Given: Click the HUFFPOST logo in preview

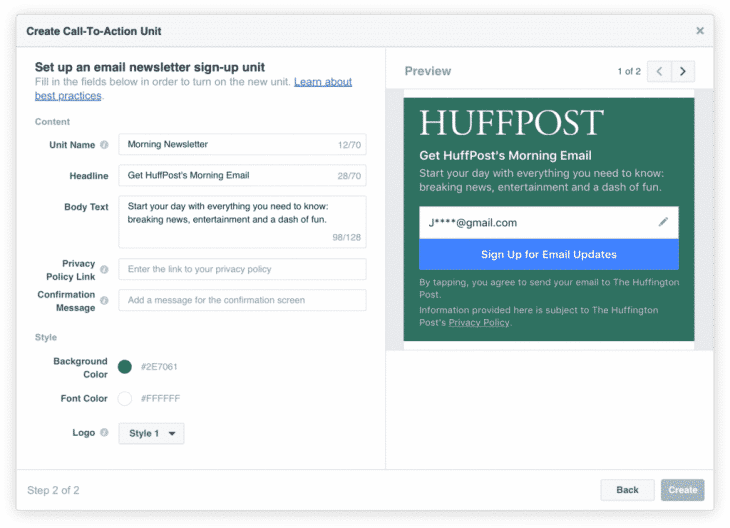Looking at the screenshot, I should point(511,123).
